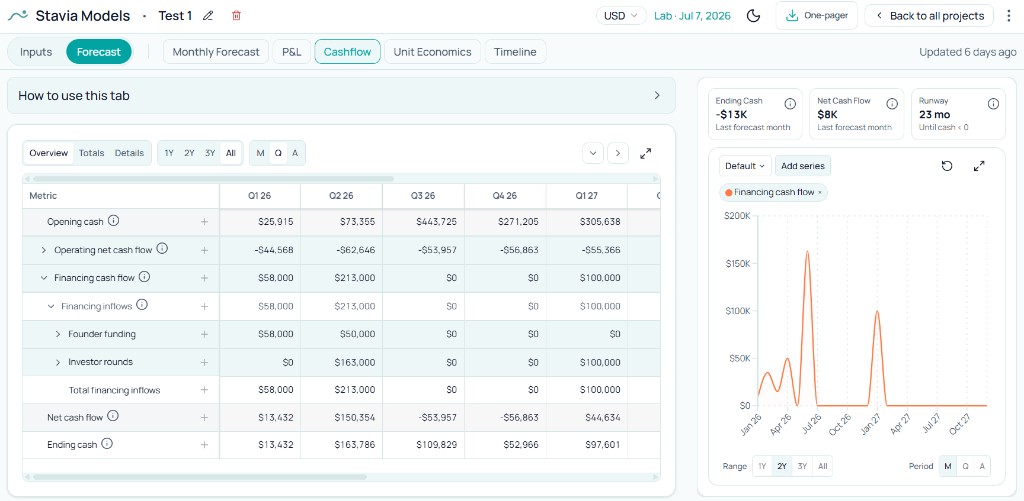This screenshot has height=501, width=1024.
Task: Delete project using red trash icon
Action: pos(236,16)
